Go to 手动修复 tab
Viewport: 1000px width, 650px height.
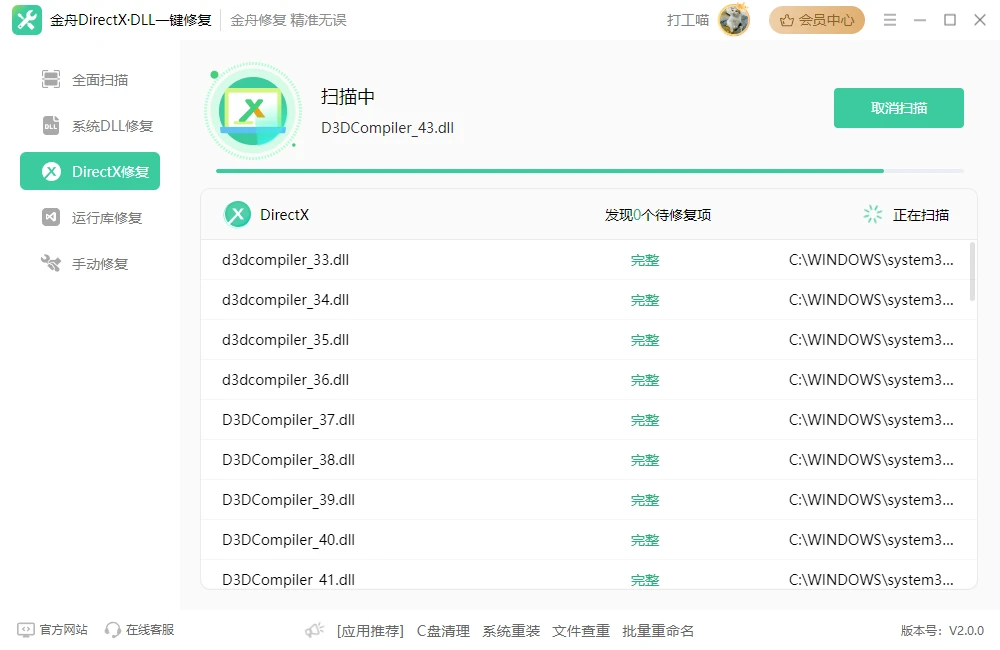point(90,263)
